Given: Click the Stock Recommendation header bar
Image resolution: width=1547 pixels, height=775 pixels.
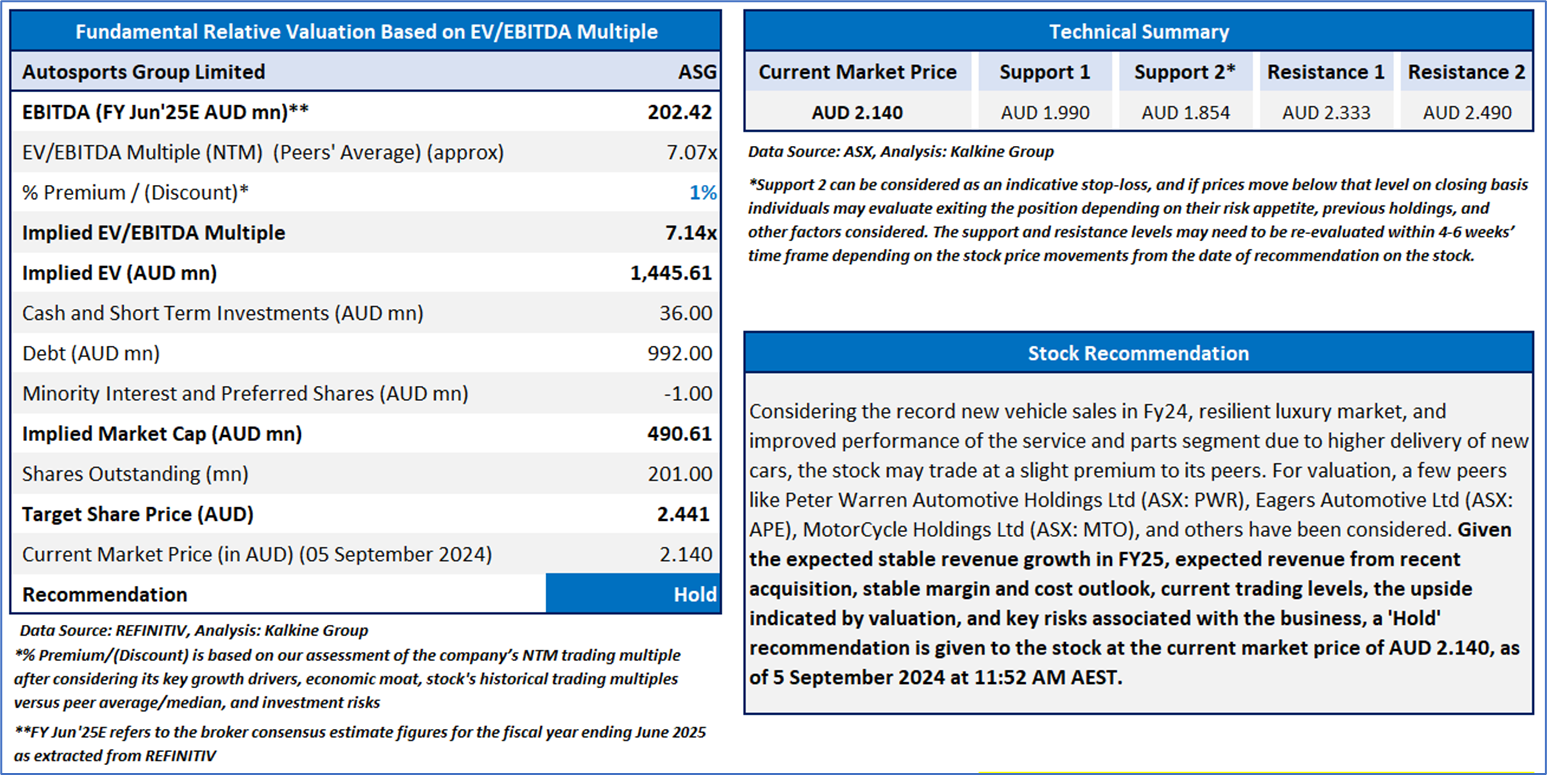Looking at the screenshot, I should pos(1138,353).
